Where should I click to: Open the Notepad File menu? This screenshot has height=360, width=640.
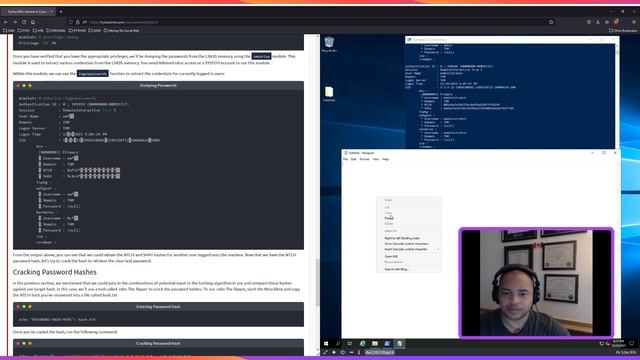345,159
